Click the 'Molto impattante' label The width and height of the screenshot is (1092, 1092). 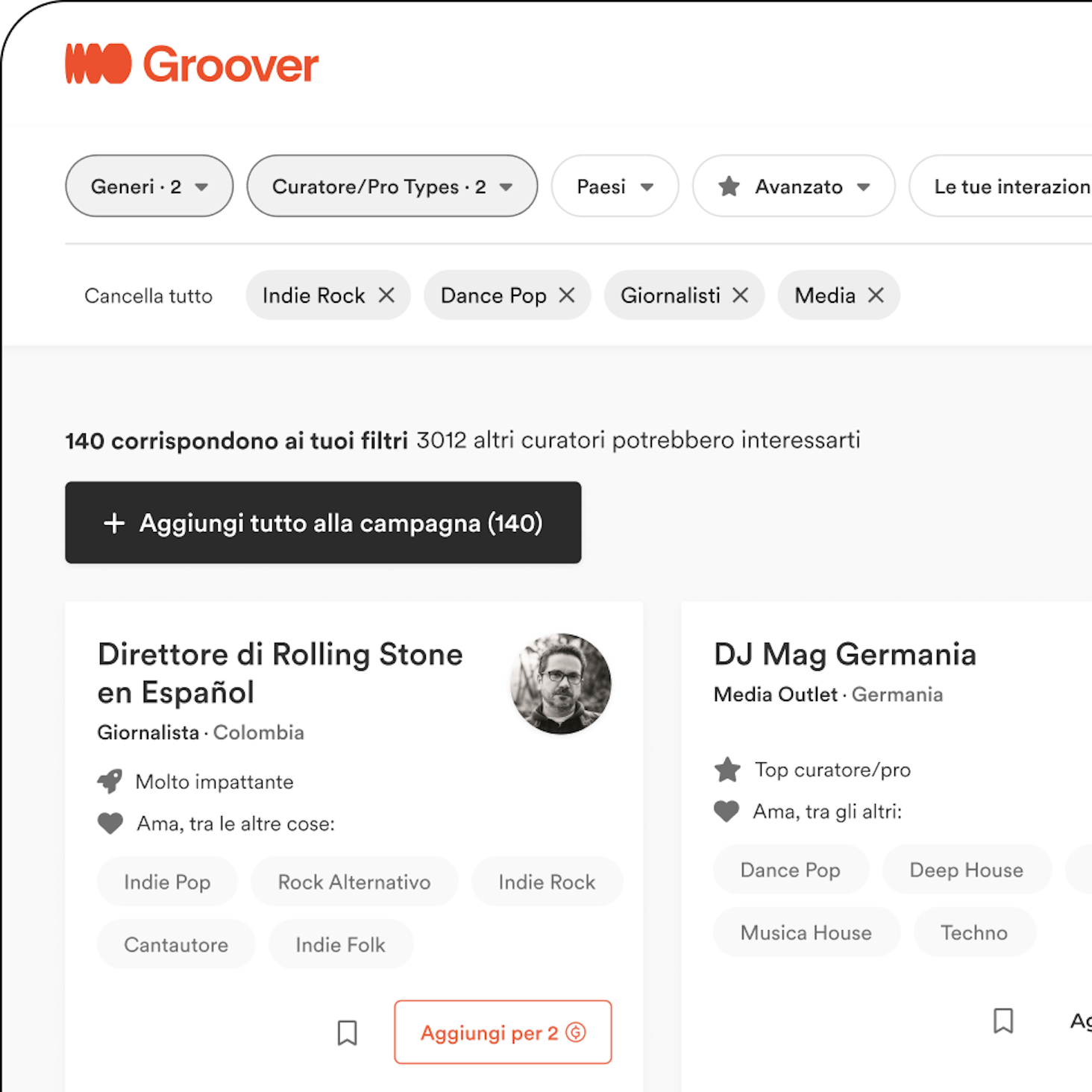point(215,782)
